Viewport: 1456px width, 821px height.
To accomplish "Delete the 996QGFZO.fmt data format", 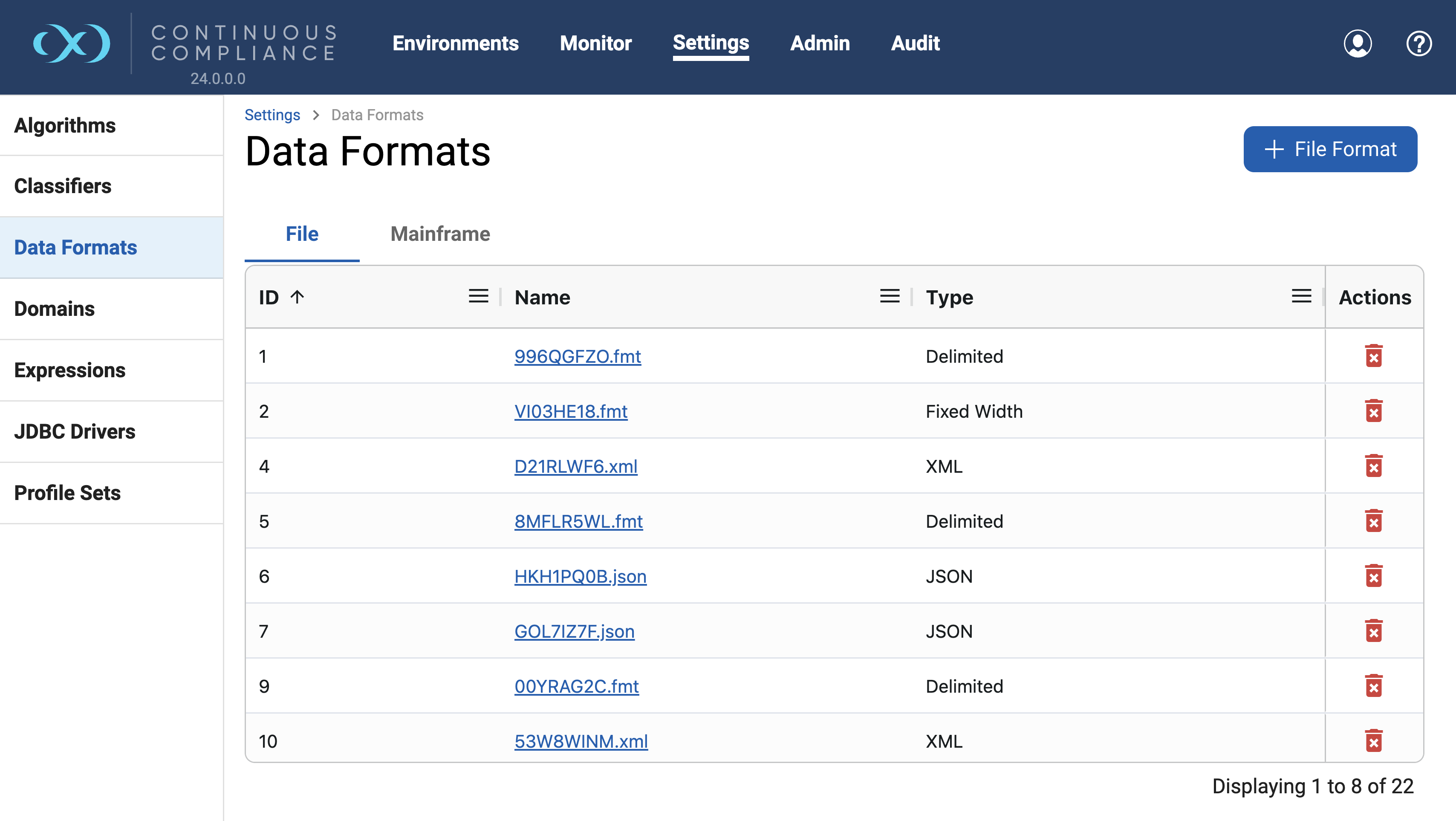I will [1374, 356].
